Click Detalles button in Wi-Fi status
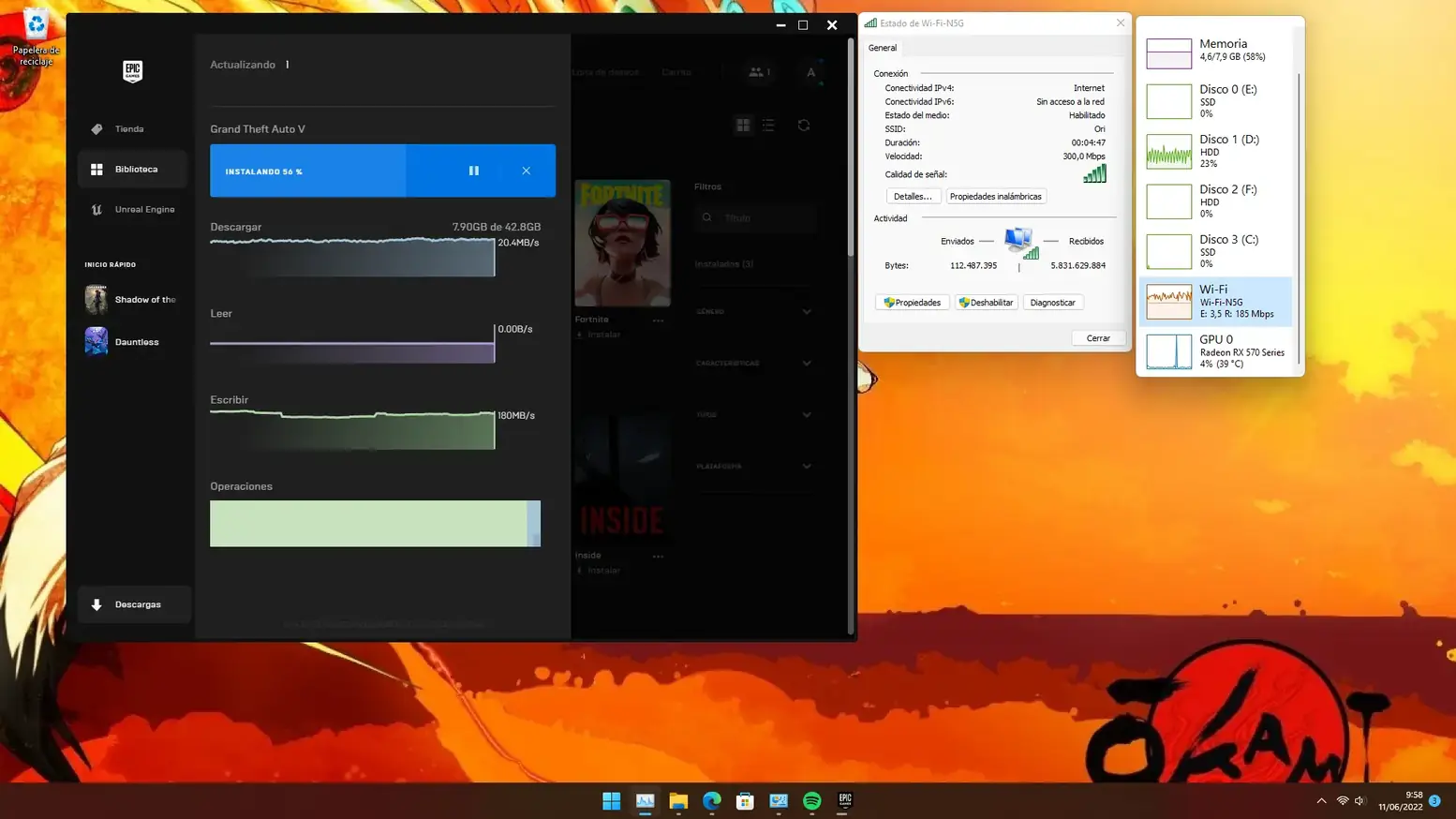The height and width of the screenshot is (819, 1456). pyautogui.click(x=913, y=197)
